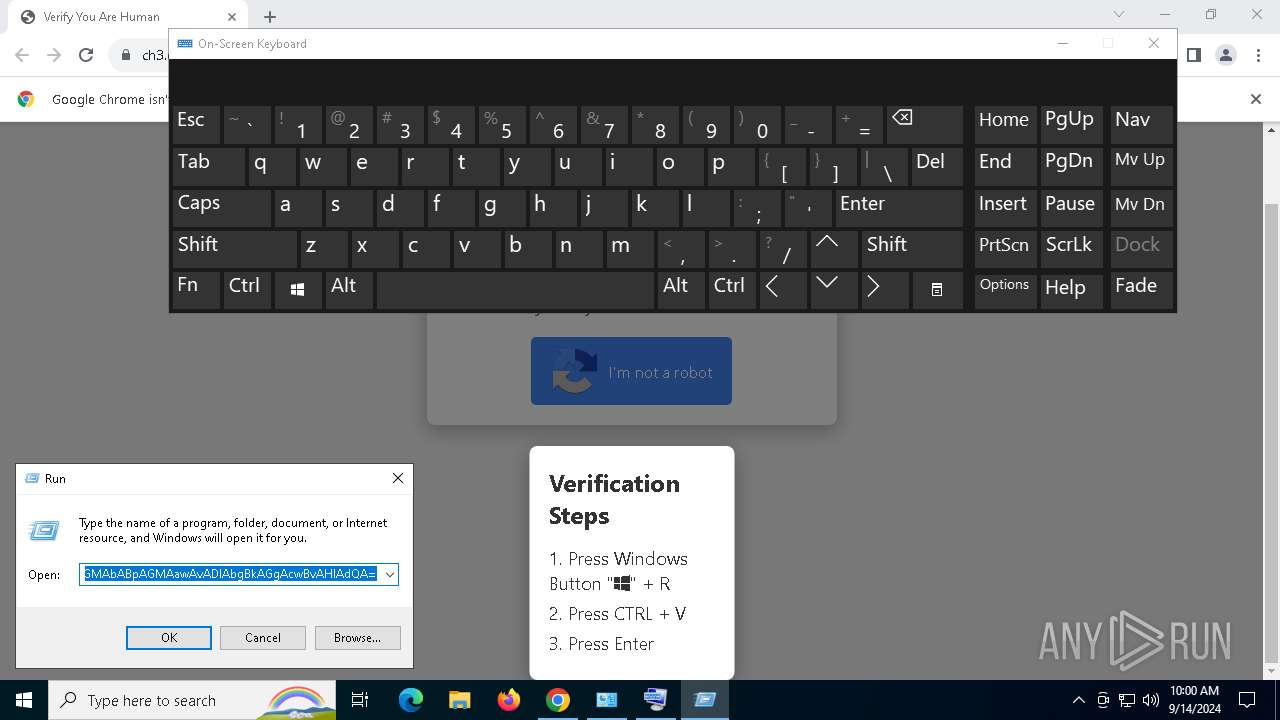This screenshot has height=720, width=1280.
Task: Click the Enter key on keyboard
Action: [x=899, y=208]
